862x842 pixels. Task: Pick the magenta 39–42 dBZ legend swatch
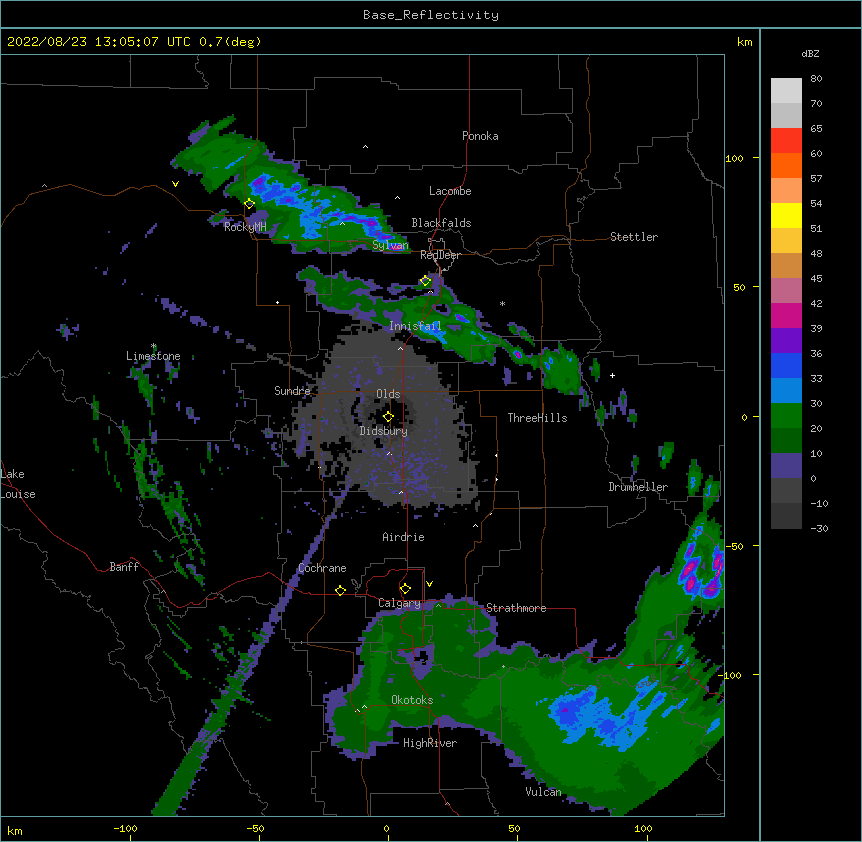[786, 315]
